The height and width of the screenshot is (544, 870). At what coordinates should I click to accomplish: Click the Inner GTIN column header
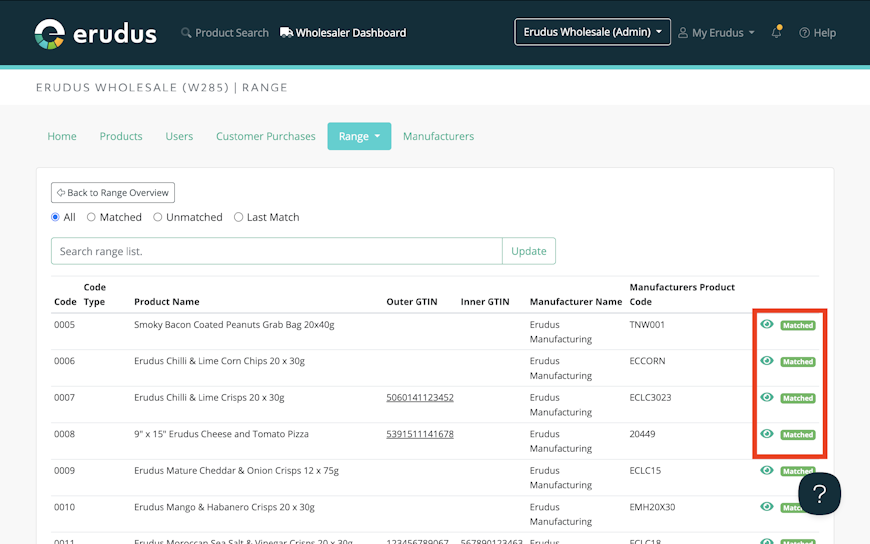coord(485,302)
